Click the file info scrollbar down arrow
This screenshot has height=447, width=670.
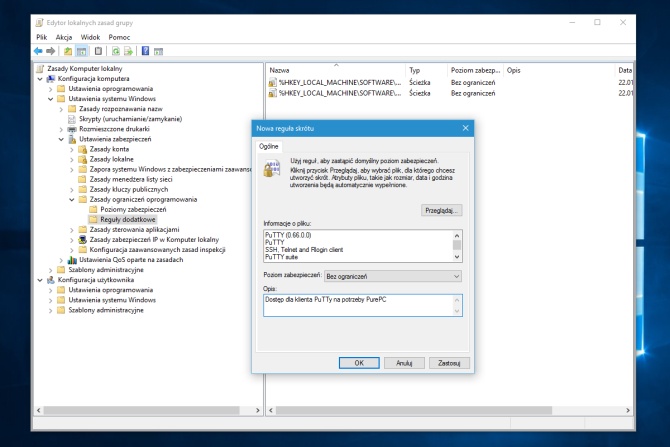(457, 257)
